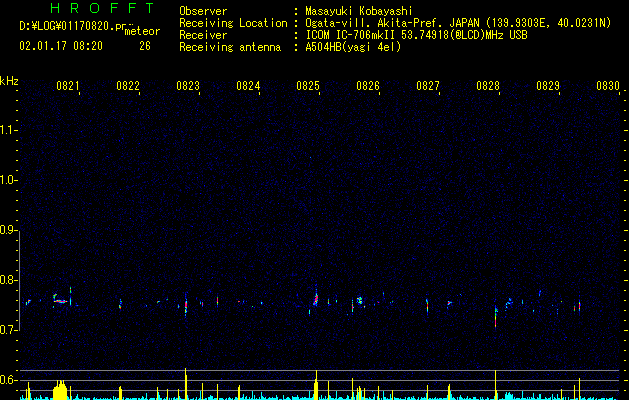Click the 0825 time marker
Image resolution: width=629 pixels, height=400 pixels.
(308, 86)
